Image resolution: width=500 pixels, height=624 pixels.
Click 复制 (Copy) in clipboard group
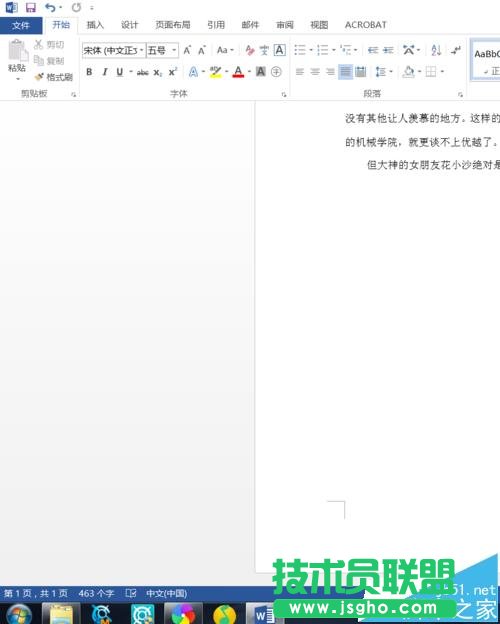point(49,61)
